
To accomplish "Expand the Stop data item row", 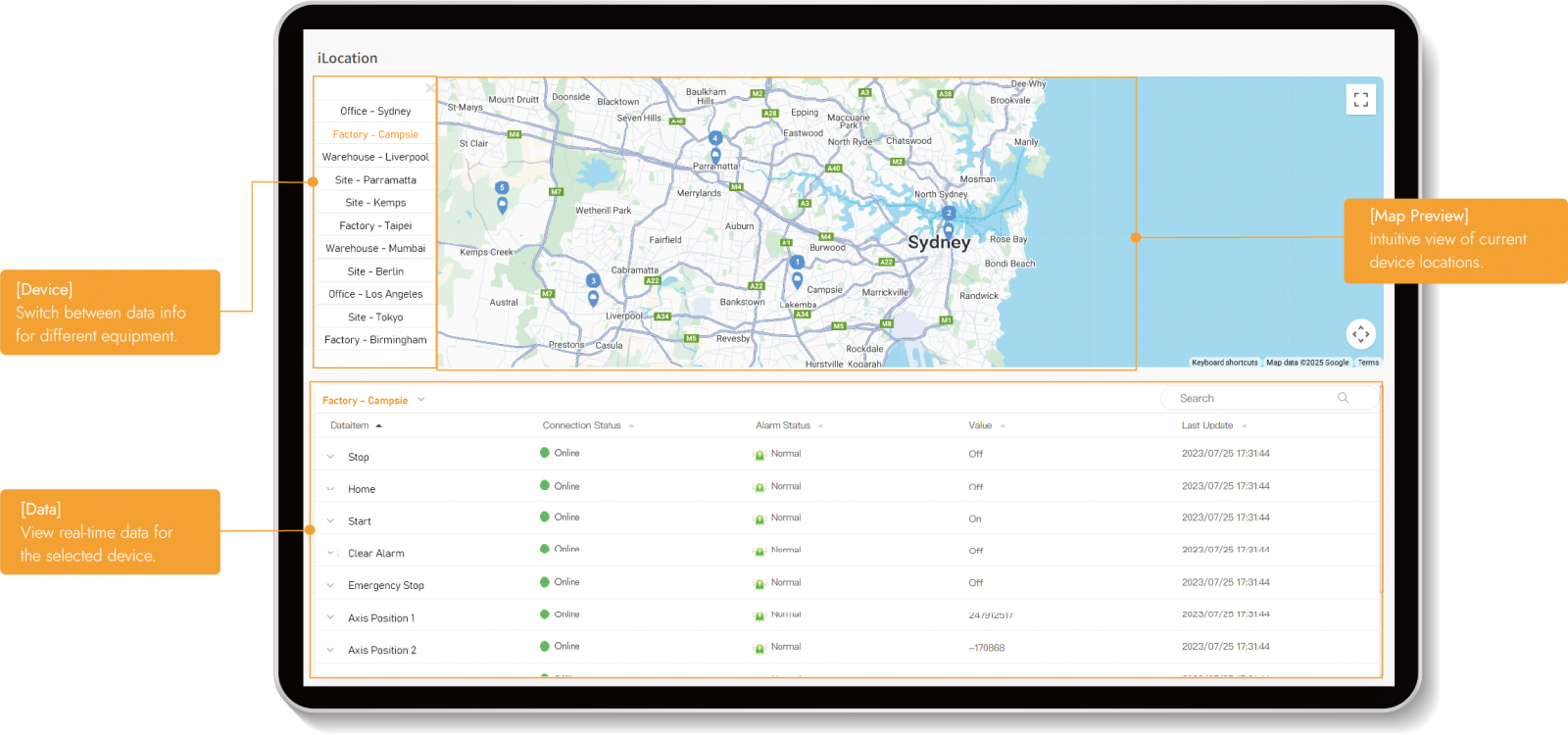I will pos(330,457).
